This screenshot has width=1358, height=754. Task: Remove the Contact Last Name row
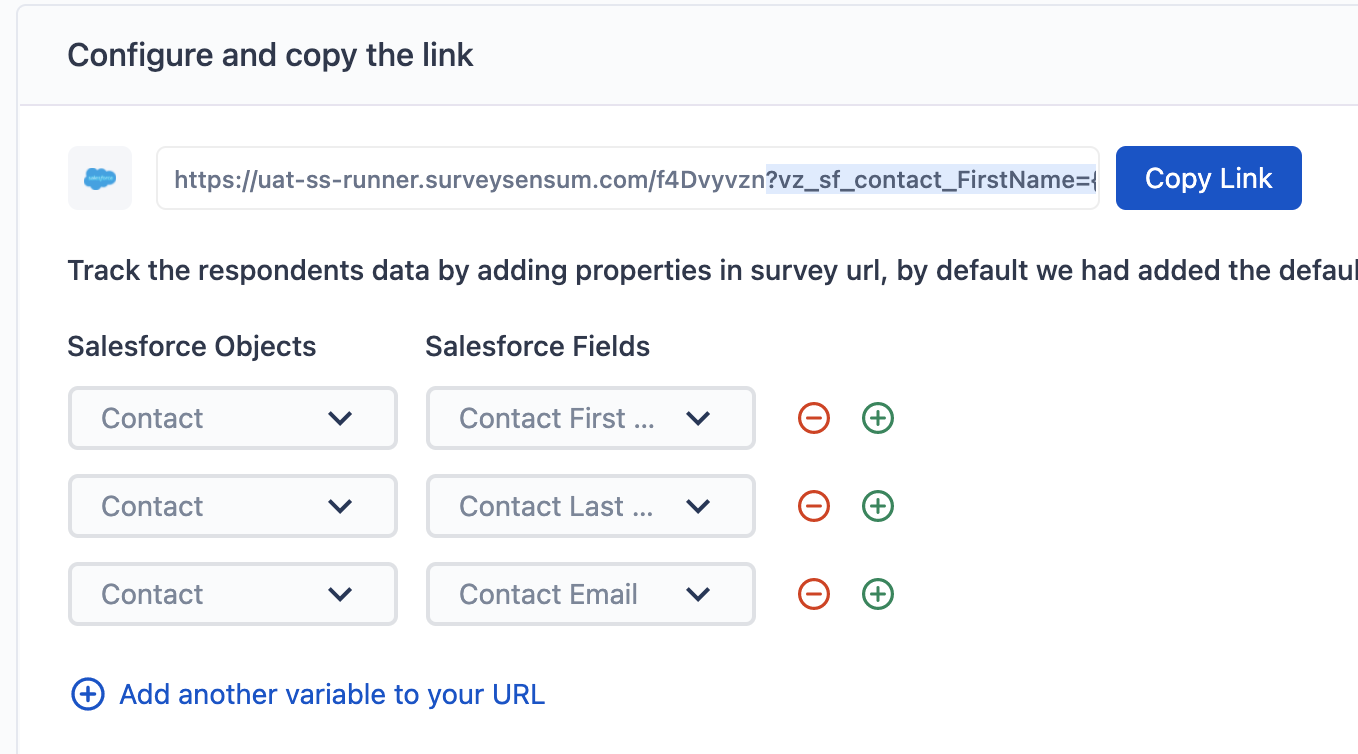[x=814, y=506]
